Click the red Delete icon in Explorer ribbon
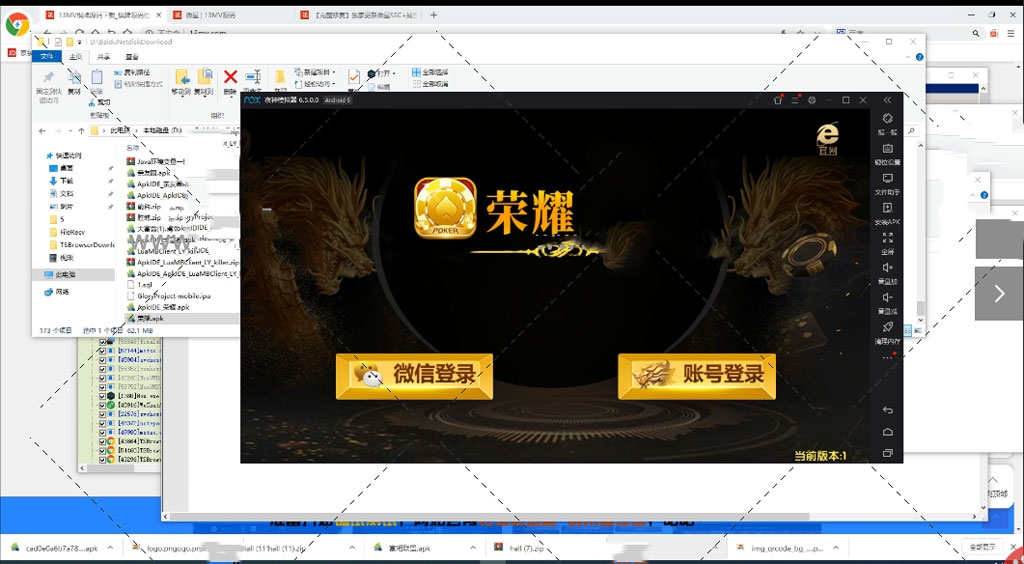This screenshot has height=564, width=1024. (230, 78)
